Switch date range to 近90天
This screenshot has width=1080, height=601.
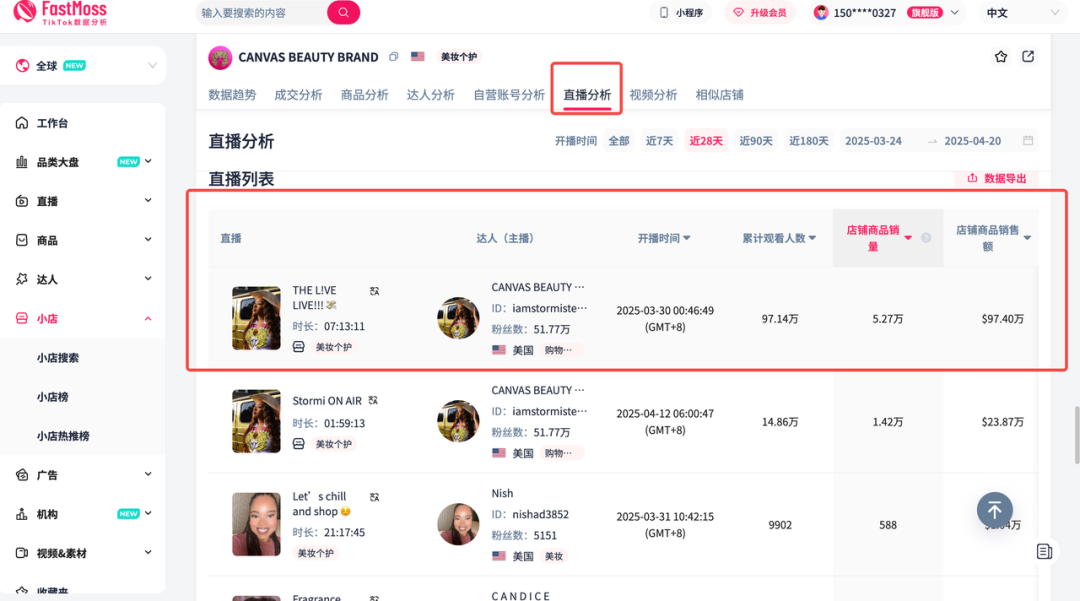point(757,141)
